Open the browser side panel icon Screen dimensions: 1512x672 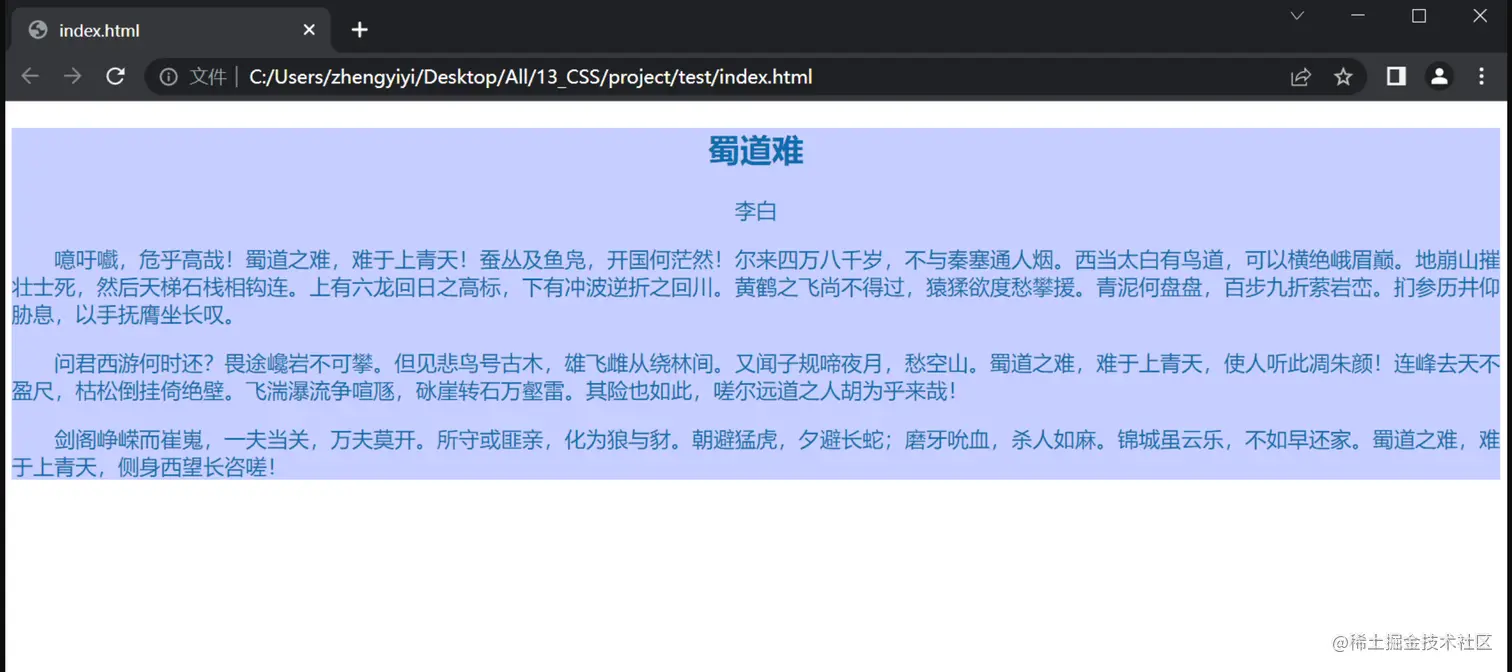[1396, 77]
